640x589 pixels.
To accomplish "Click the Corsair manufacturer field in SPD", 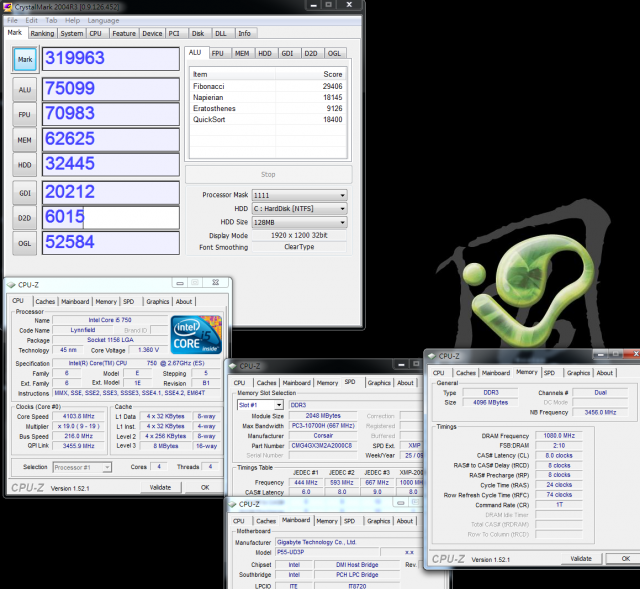I will pos(323,436).
